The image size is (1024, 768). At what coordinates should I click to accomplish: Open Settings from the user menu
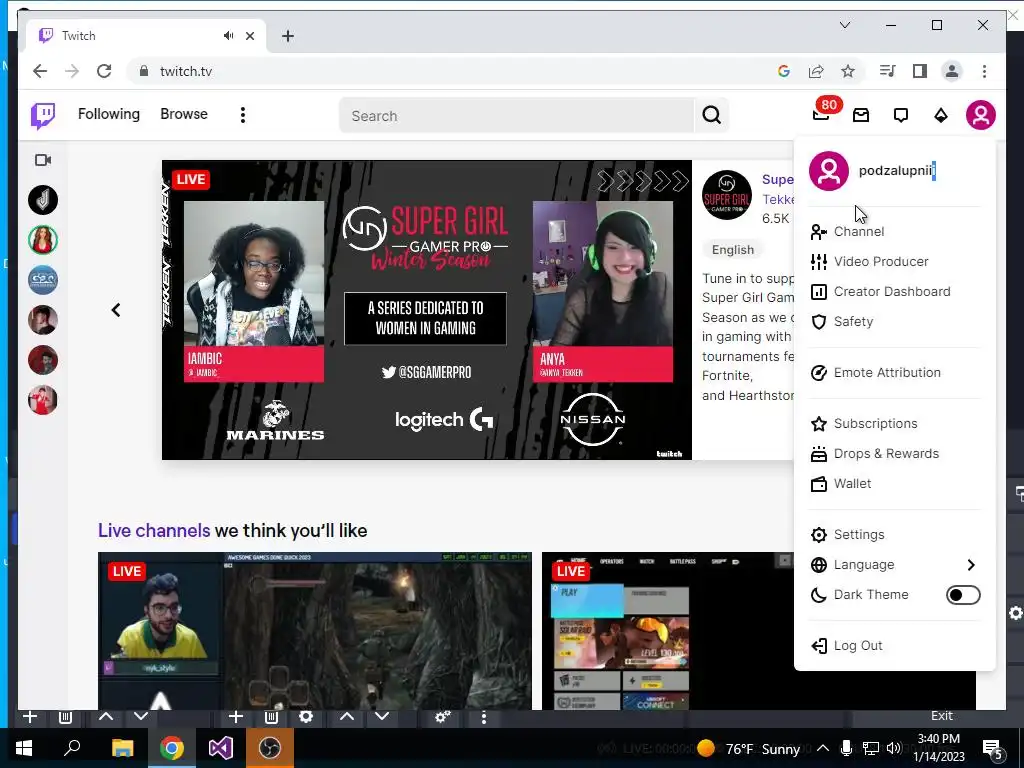click(894, 535)
